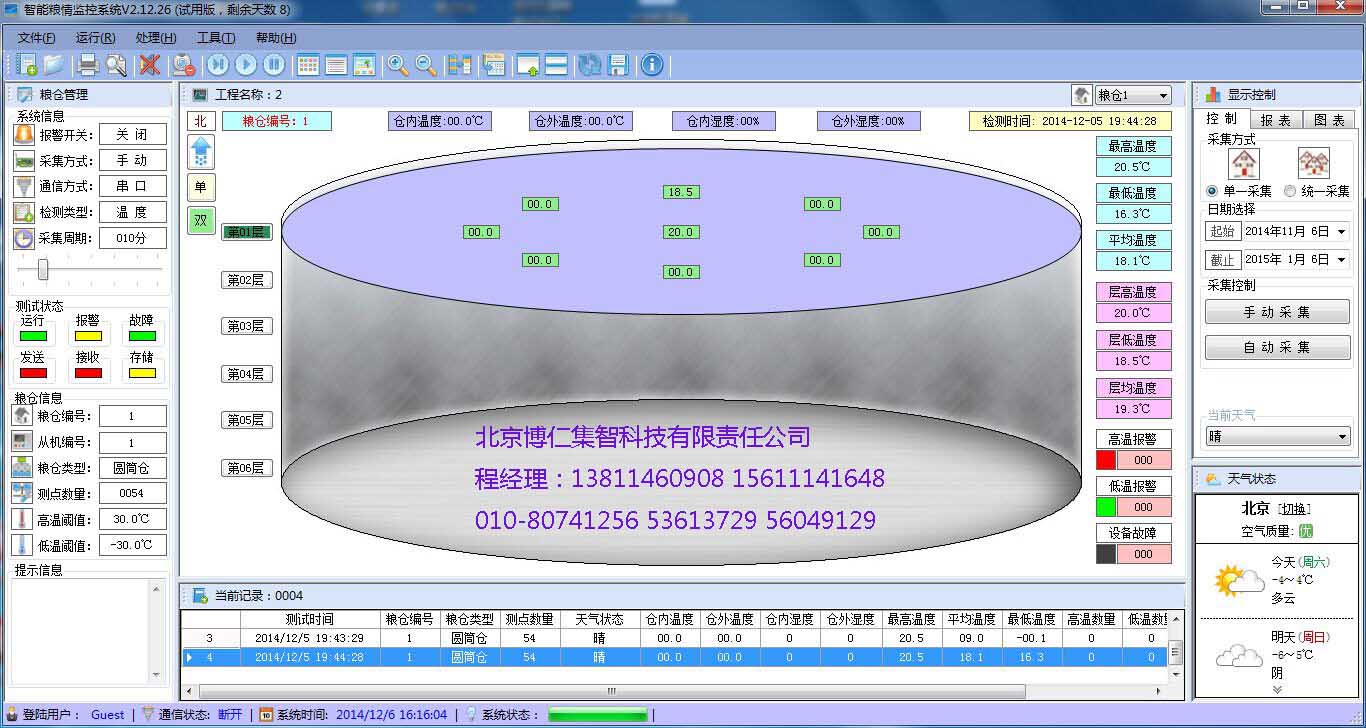The width and height of the screenshot is (1366, 728).
Task: Toggle the 单 display button
Action: (x=201, y=187)
